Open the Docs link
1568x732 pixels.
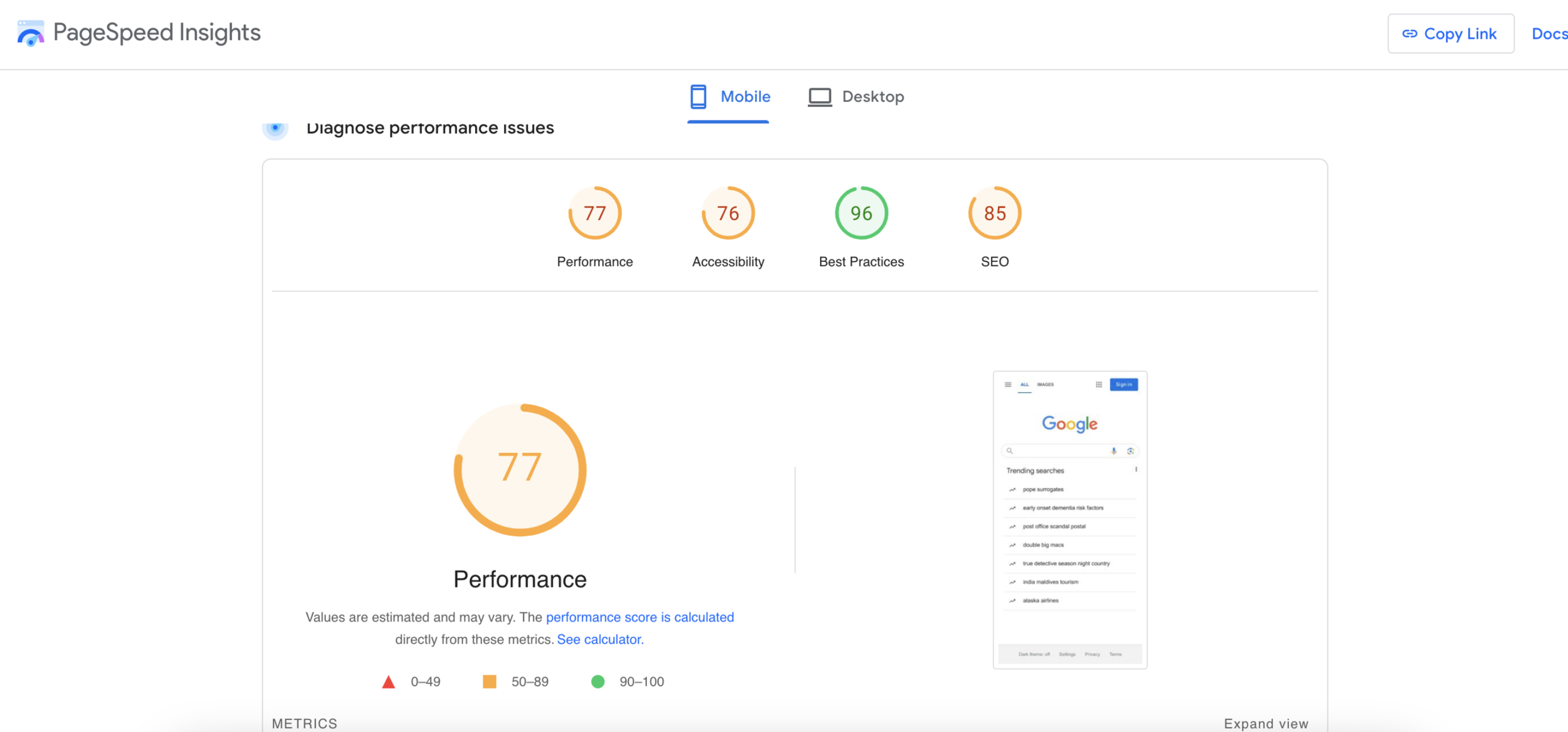click(1549, 33)
